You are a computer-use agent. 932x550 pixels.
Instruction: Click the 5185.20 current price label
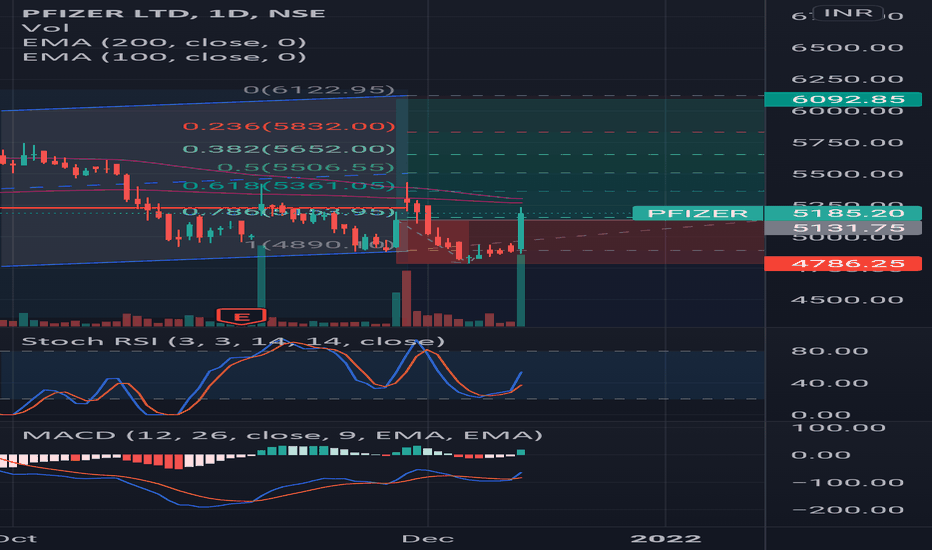tap(843, 213)
